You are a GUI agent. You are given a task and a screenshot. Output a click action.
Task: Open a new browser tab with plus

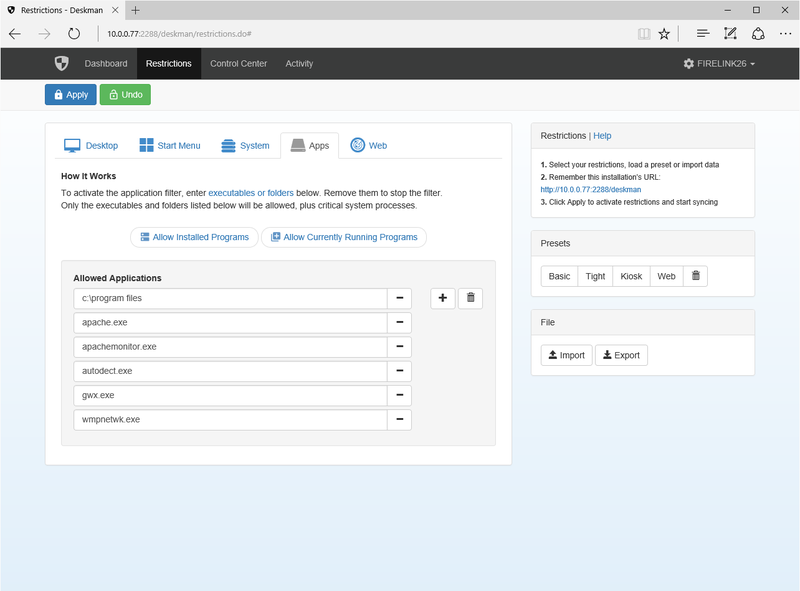[x=135, y=10]
